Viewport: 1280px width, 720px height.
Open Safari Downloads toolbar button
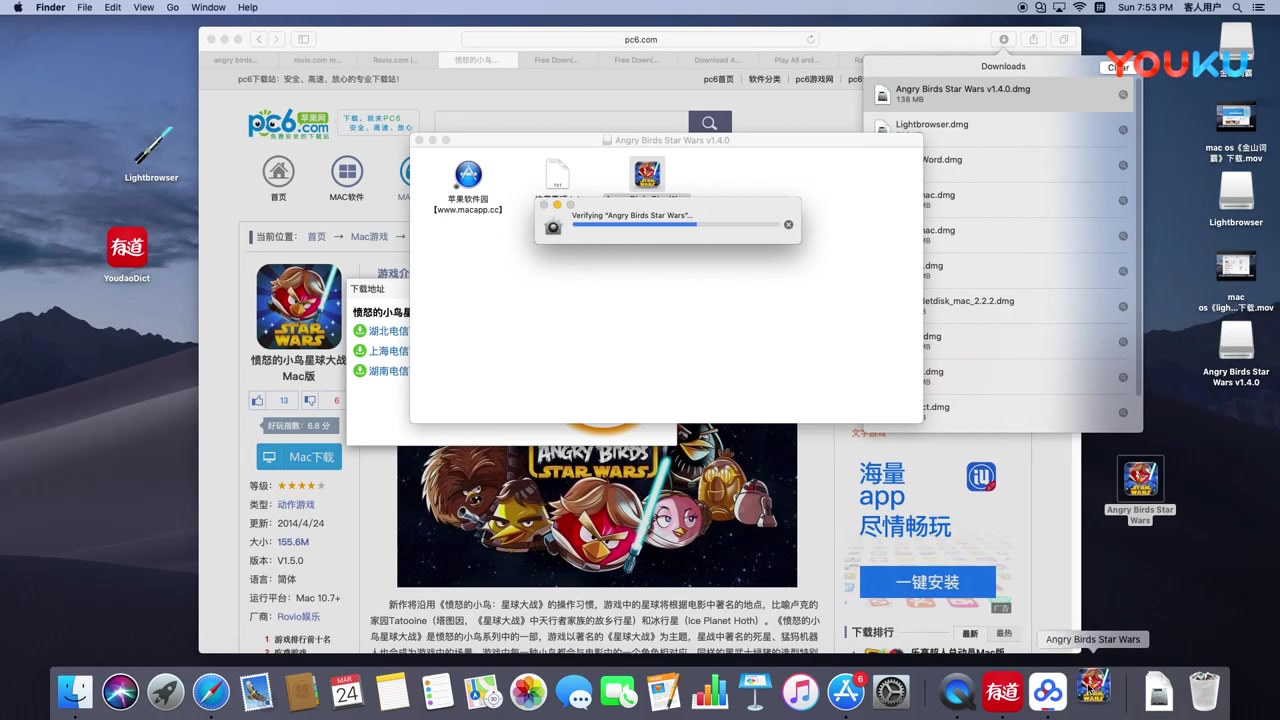(1004, 39)
